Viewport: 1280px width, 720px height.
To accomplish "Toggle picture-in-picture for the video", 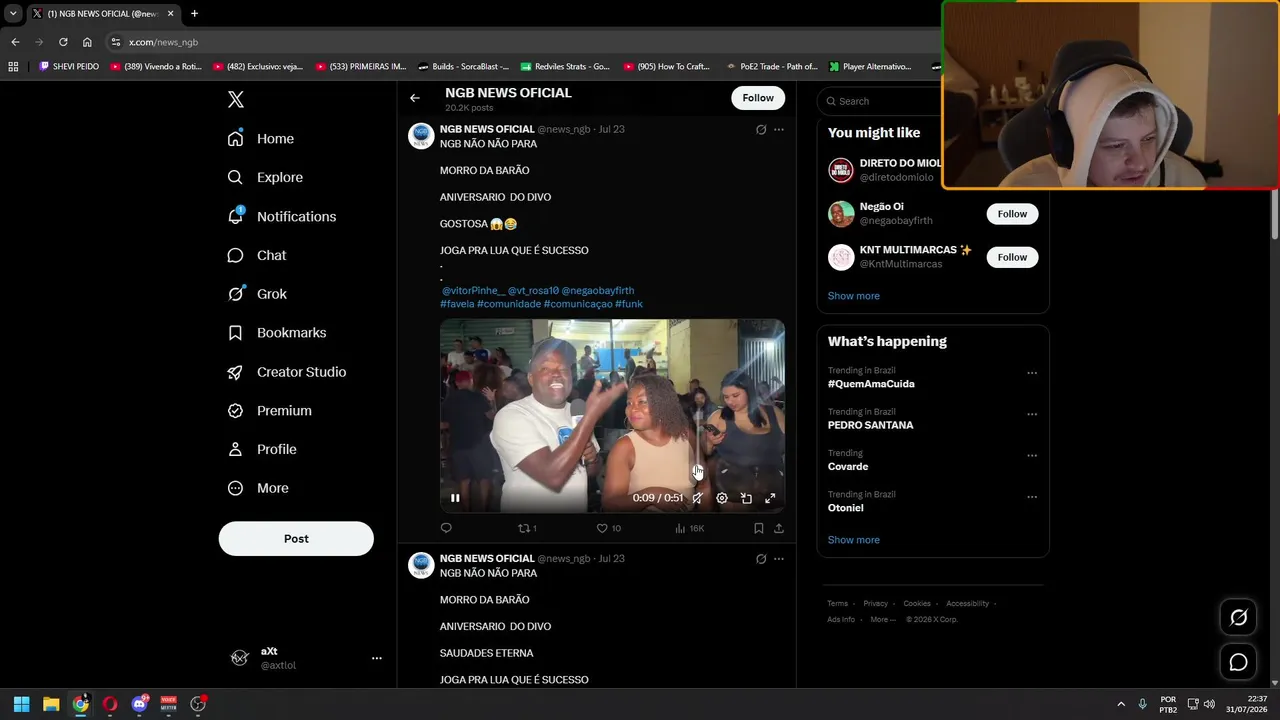I will 746,498.
